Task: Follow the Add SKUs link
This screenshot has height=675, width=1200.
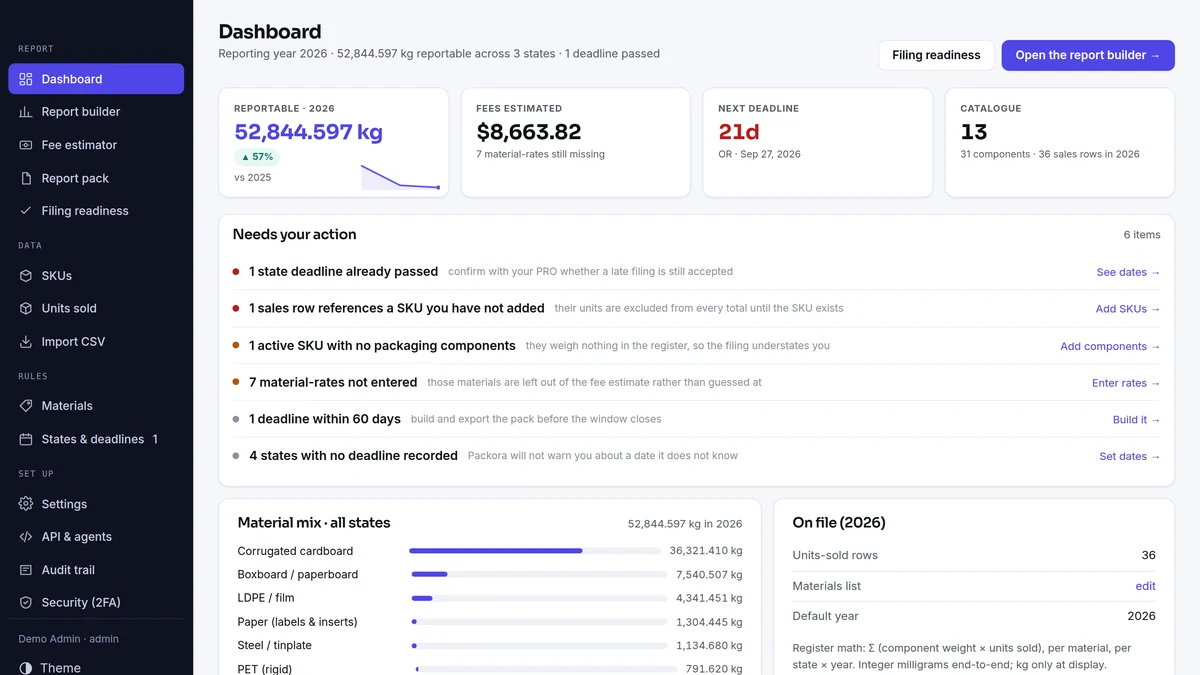Action: (x=1128, y=309)
